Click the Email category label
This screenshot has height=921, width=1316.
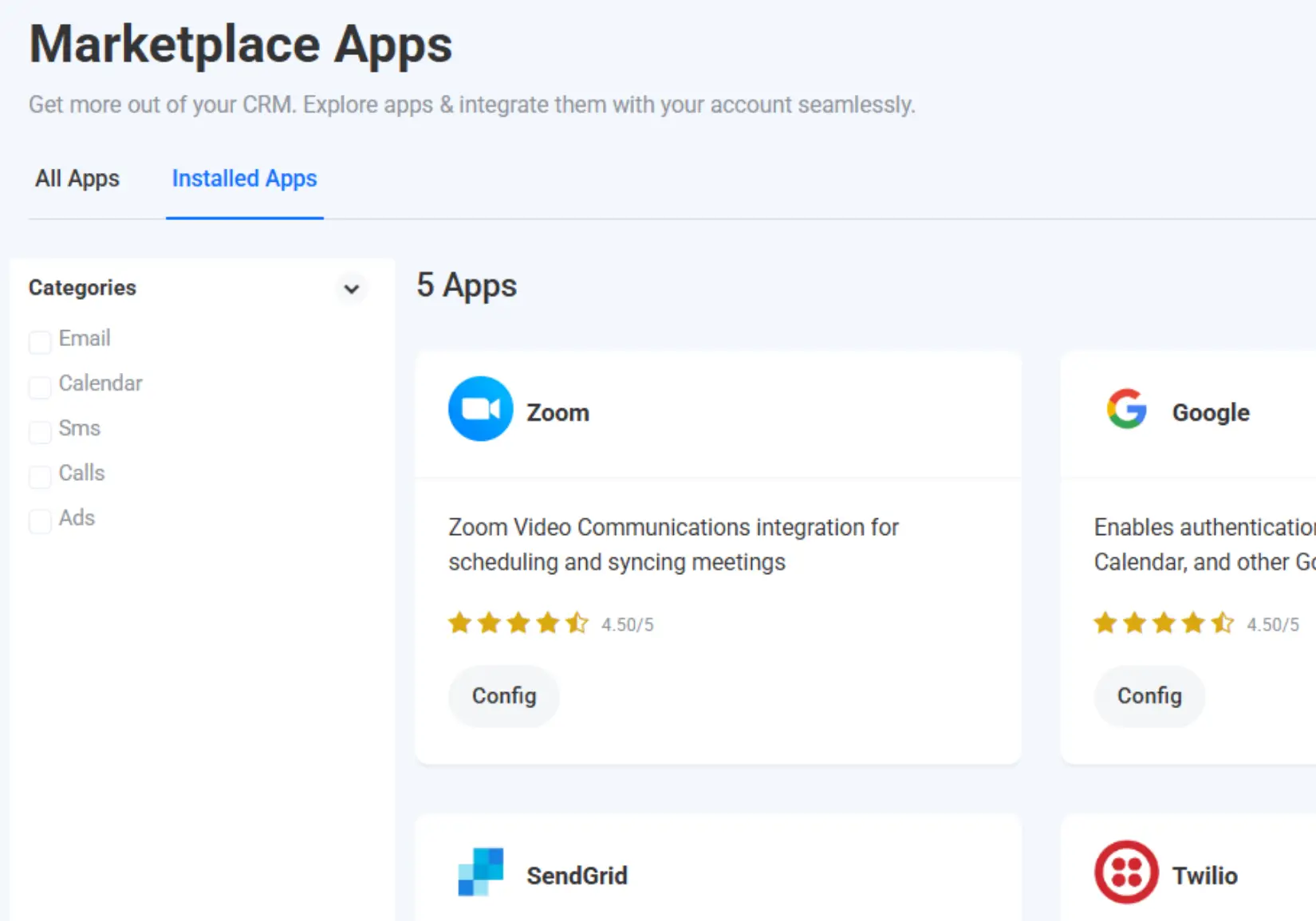85,338
